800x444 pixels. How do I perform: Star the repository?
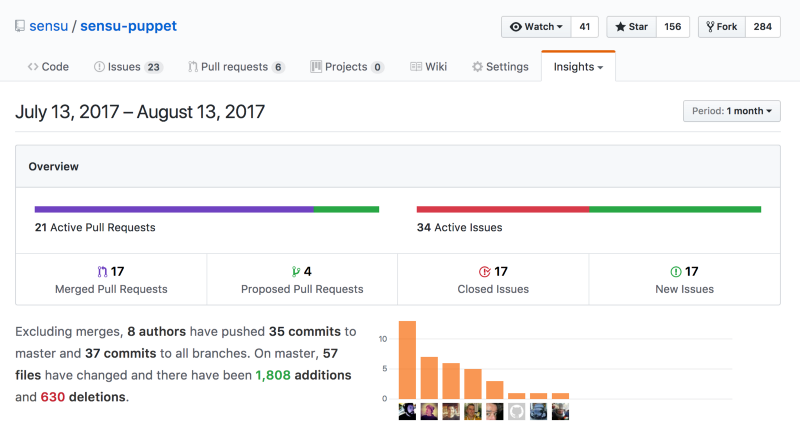click(631, 27)
